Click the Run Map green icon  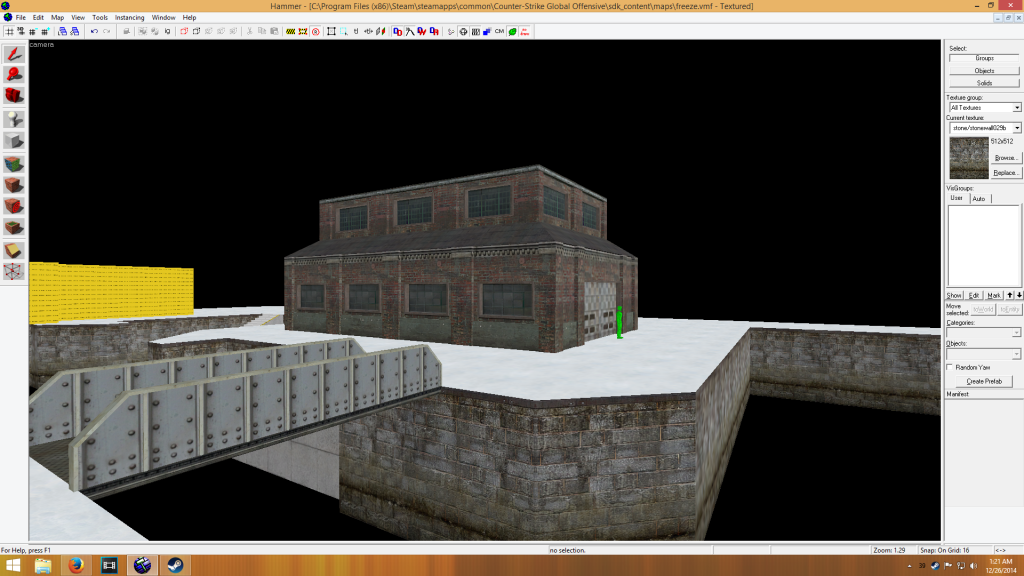(x=513, y=31)
